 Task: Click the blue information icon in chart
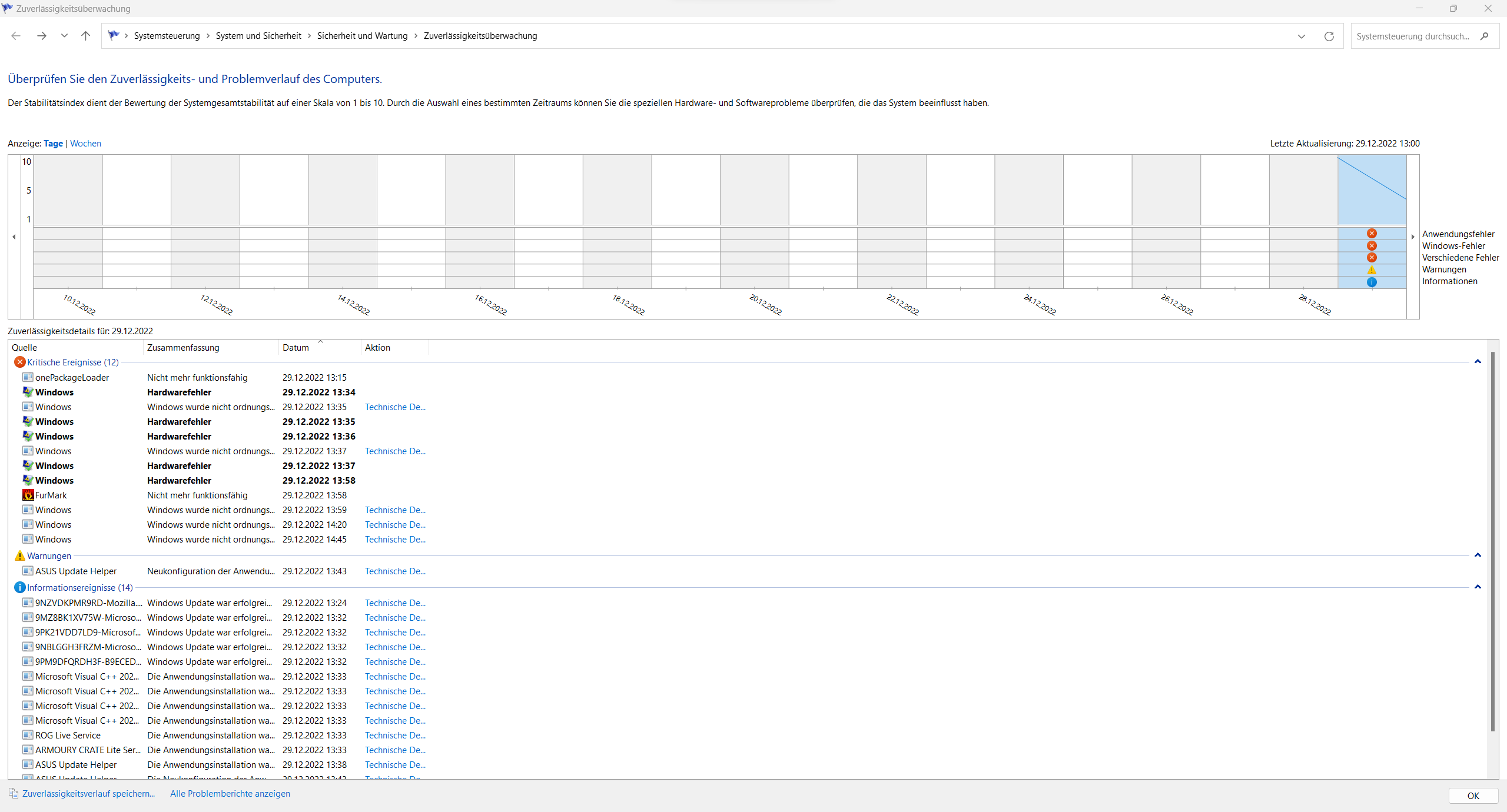[x=1372, y=282]
